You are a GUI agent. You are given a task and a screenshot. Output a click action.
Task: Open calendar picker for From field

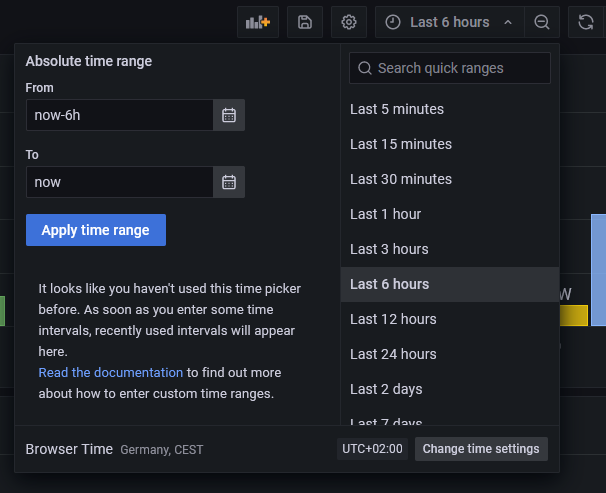click(229, 115)
